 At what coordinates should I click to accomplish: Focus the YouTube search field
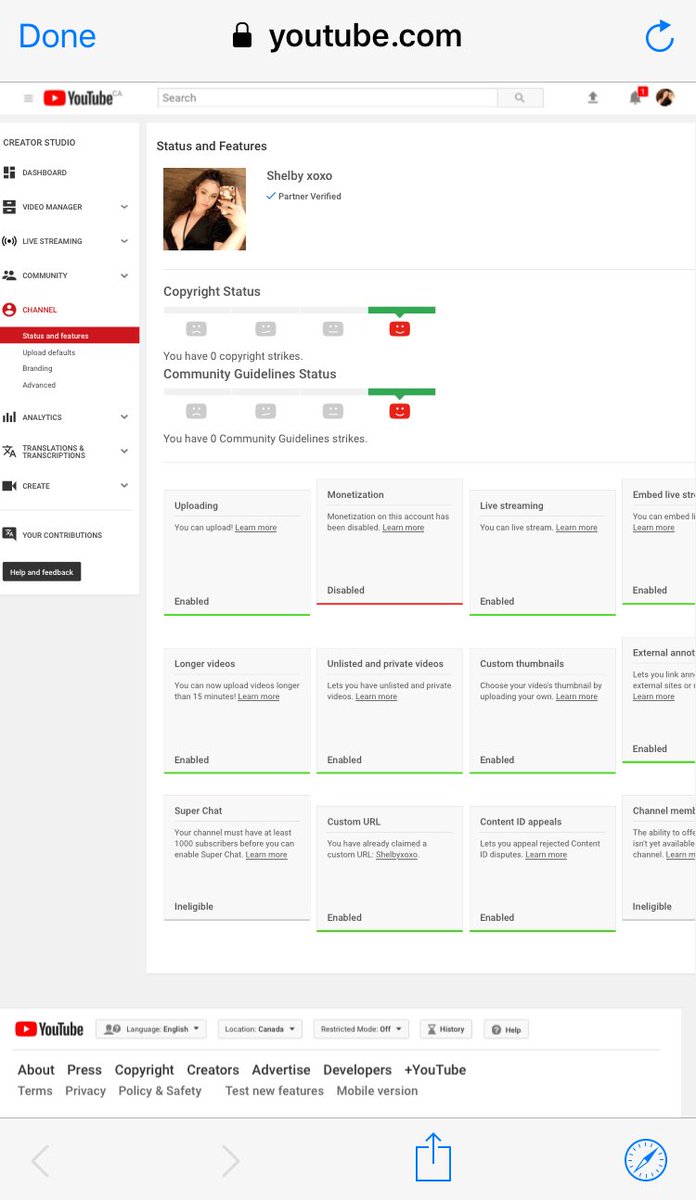click(x=327, y=98)
